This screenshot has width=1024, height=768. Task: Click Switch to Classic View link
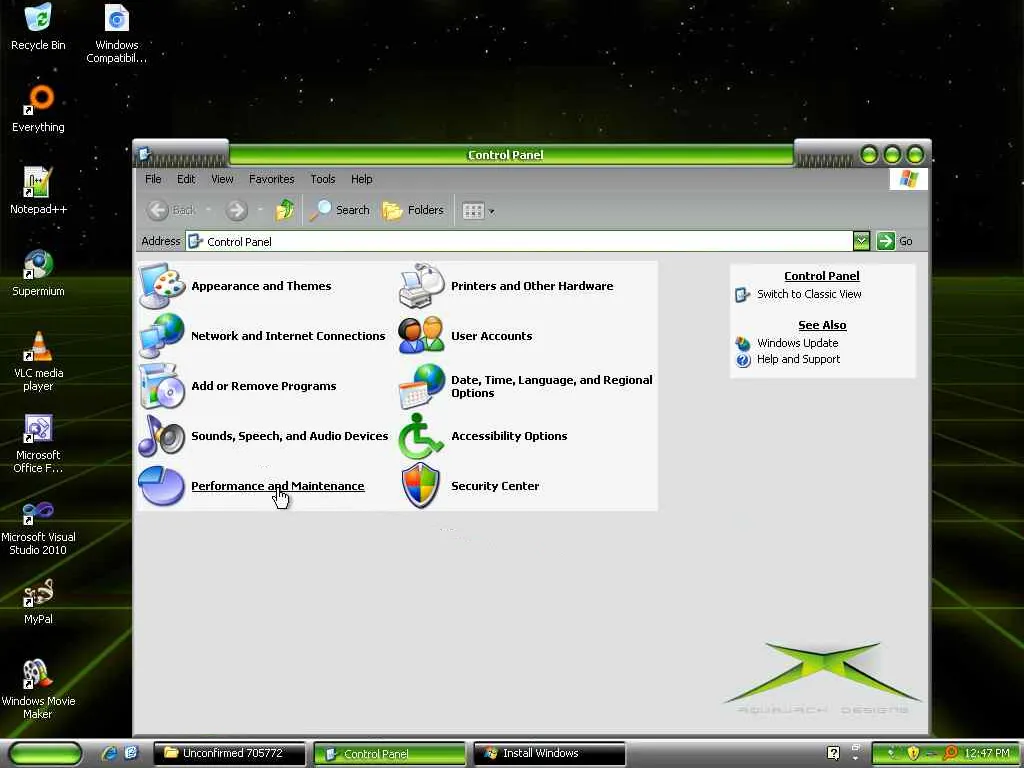pos(809,294)
